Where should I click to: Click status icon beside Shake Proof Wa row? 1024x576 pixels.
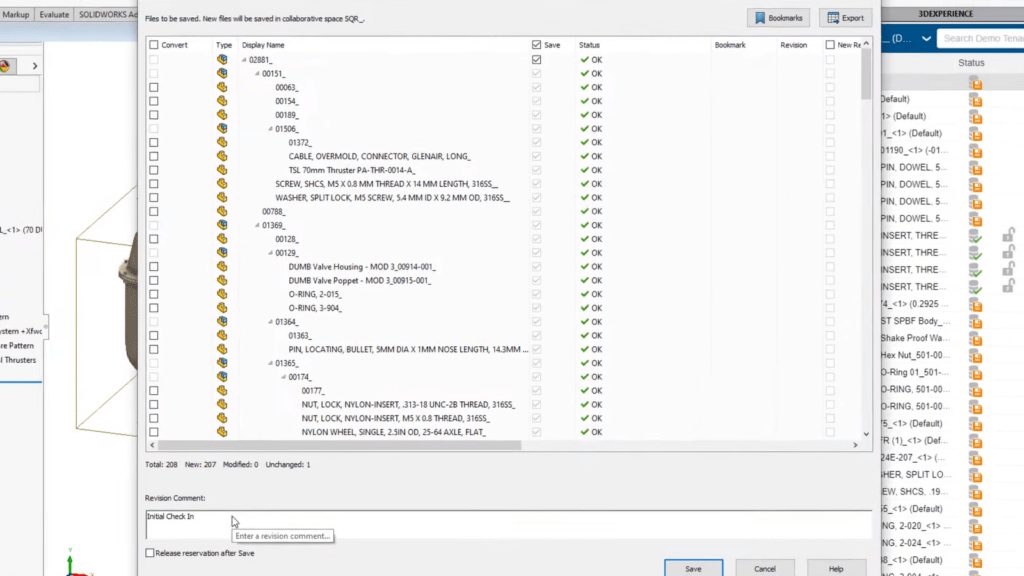point(976,339)
